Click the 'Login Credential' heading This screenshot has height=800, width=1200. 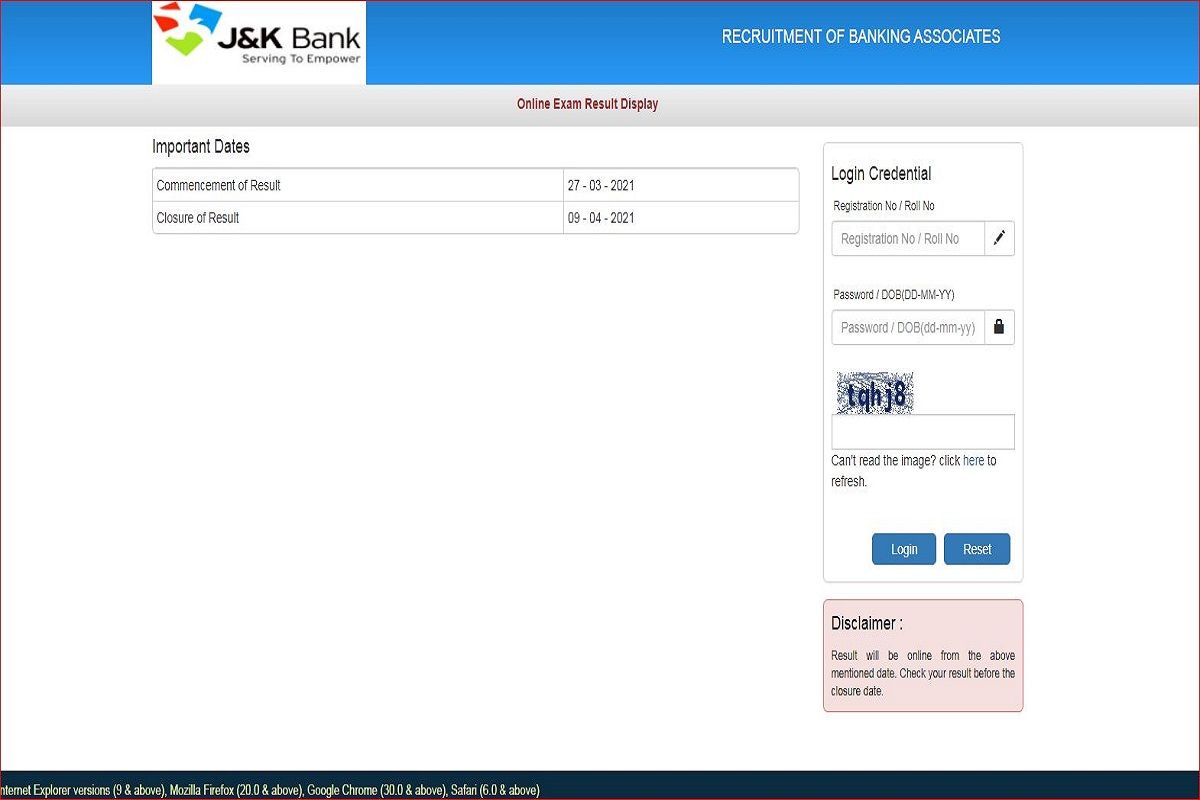point(881,174)
